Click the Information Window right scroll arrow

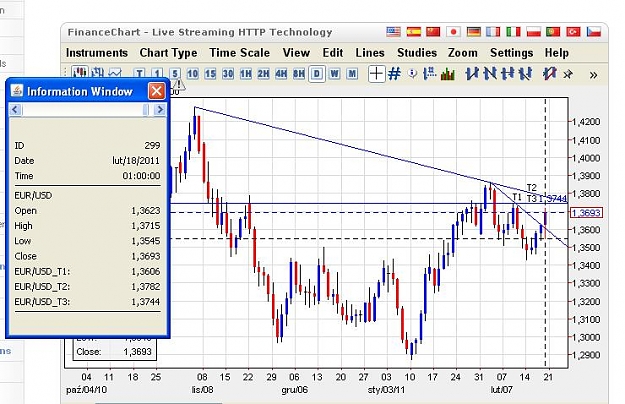pos(159,109)
